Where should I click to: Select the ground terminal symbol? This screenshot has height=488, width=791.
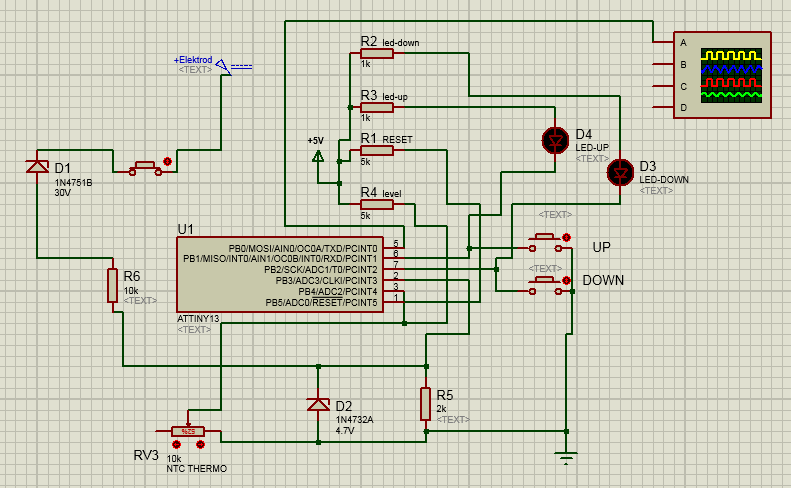click(x=567, y=459)
